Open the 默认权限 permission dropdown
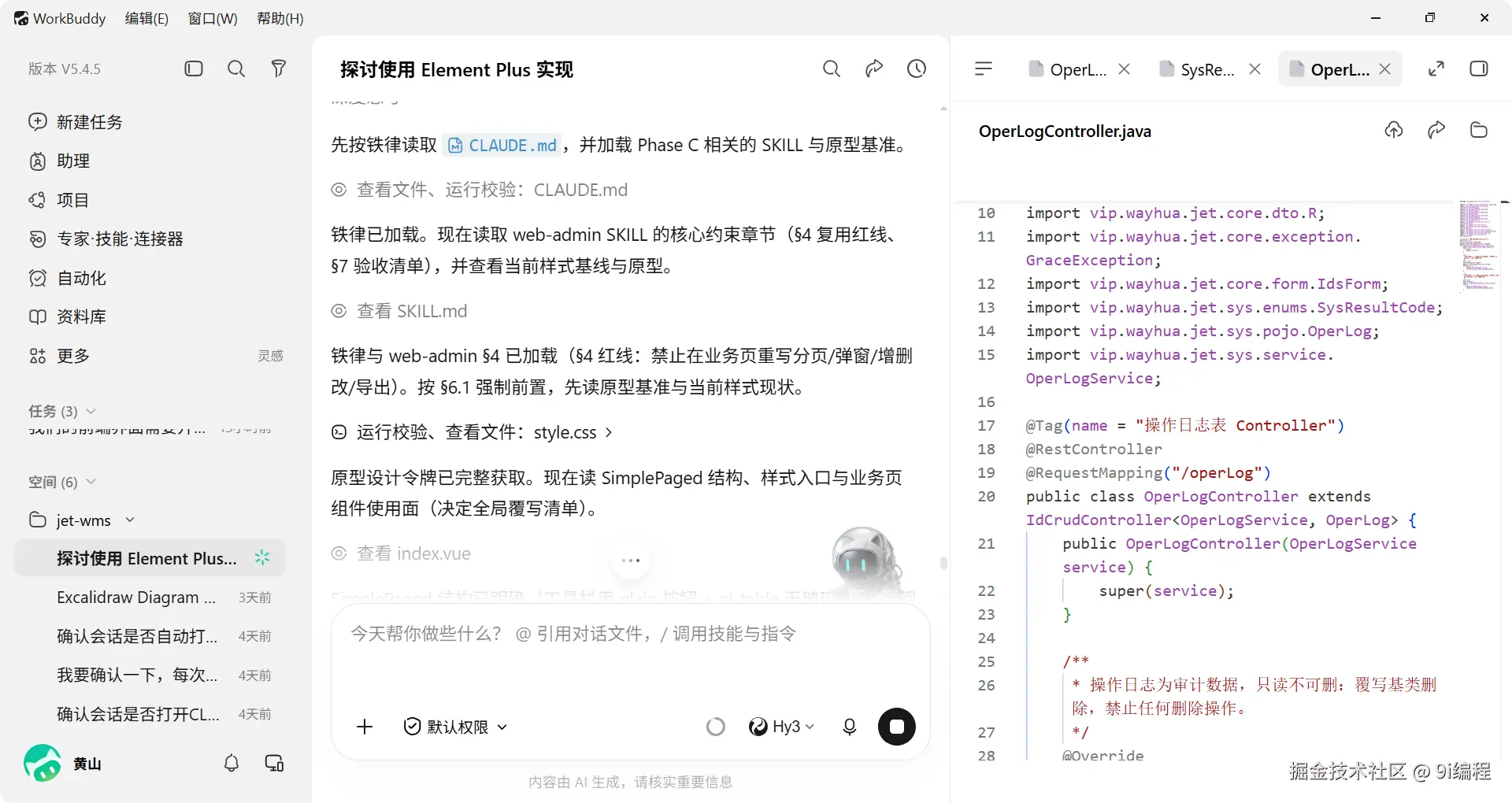Screen dimensions: 1512x803 pos(455,727)
